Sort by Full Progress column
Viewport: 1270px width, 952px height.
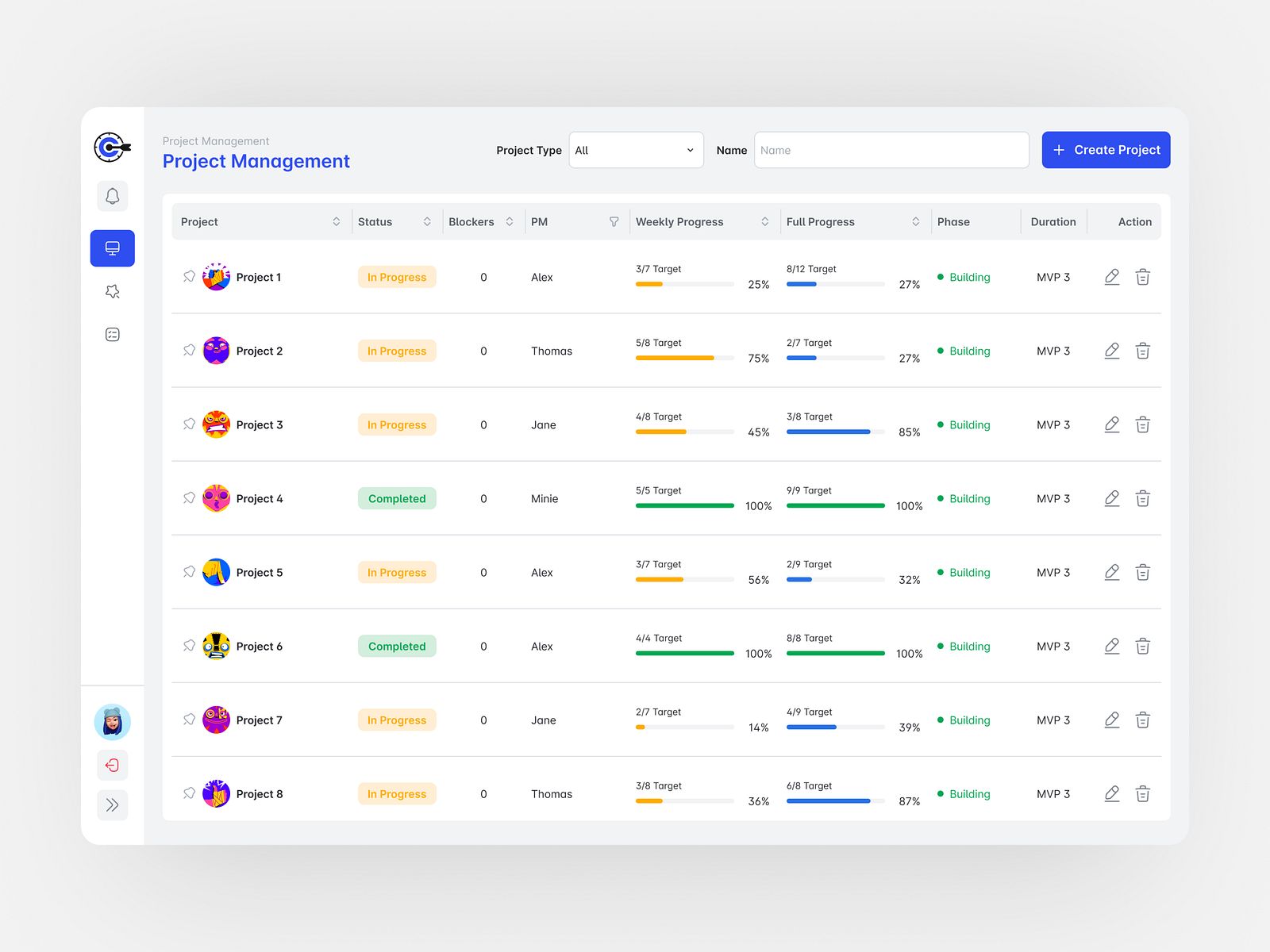coord(916,221)
